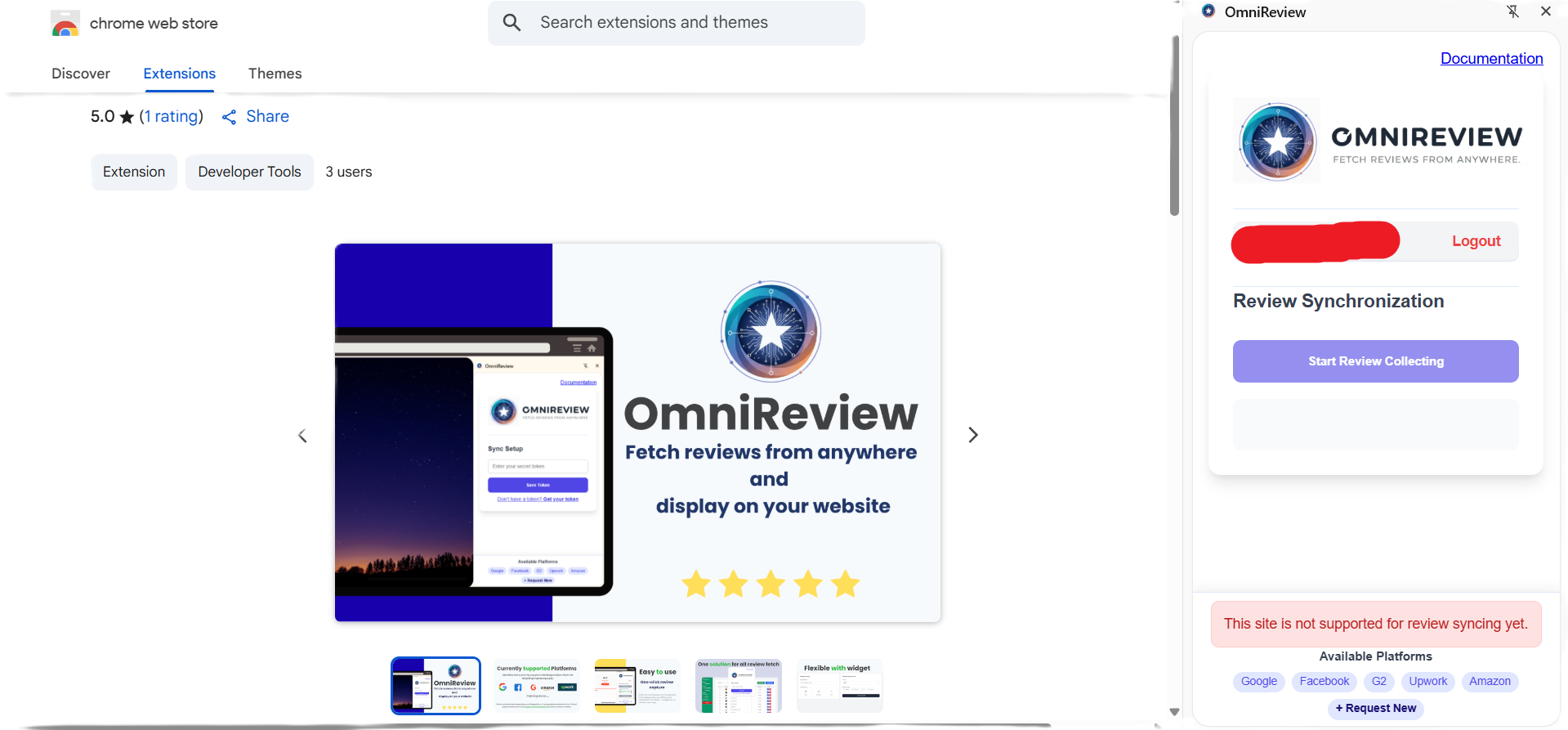Click the Share icon next to rating

pyautogui.click(x=230, y=117)
